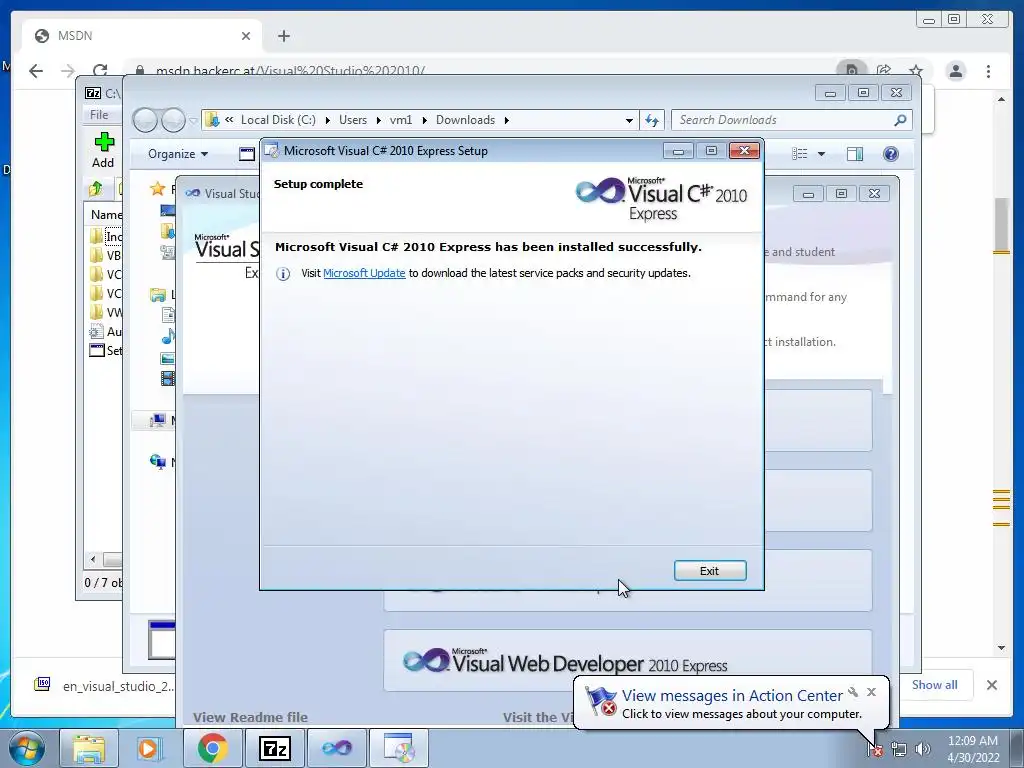Image resolution: width=1024 pixels, height=768 pixels.
Task: Open the en_visual_studio download item in Chrome
Action: coord(104,686)
